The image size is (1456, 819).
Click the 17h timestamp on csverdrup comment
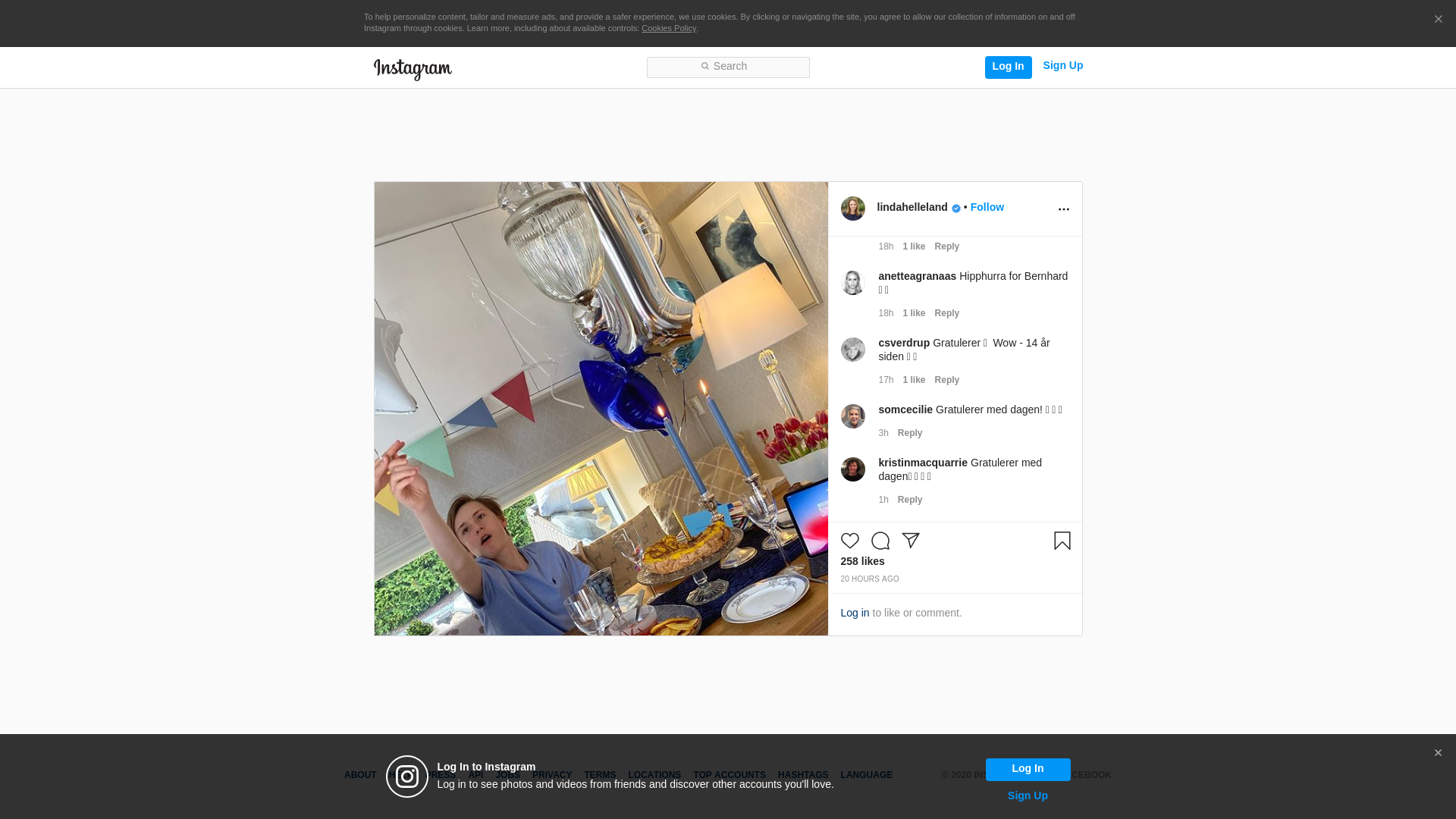886,380
